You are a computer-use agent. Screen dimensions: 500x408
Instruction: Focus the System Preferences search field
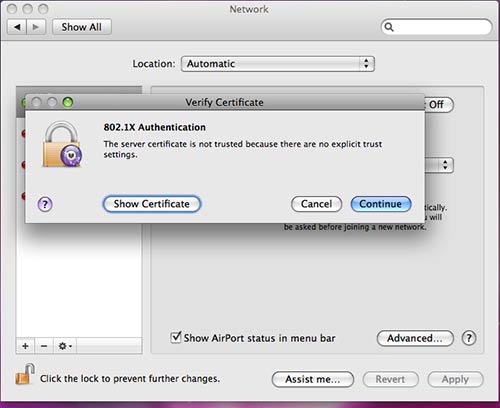tap(436, 27)
